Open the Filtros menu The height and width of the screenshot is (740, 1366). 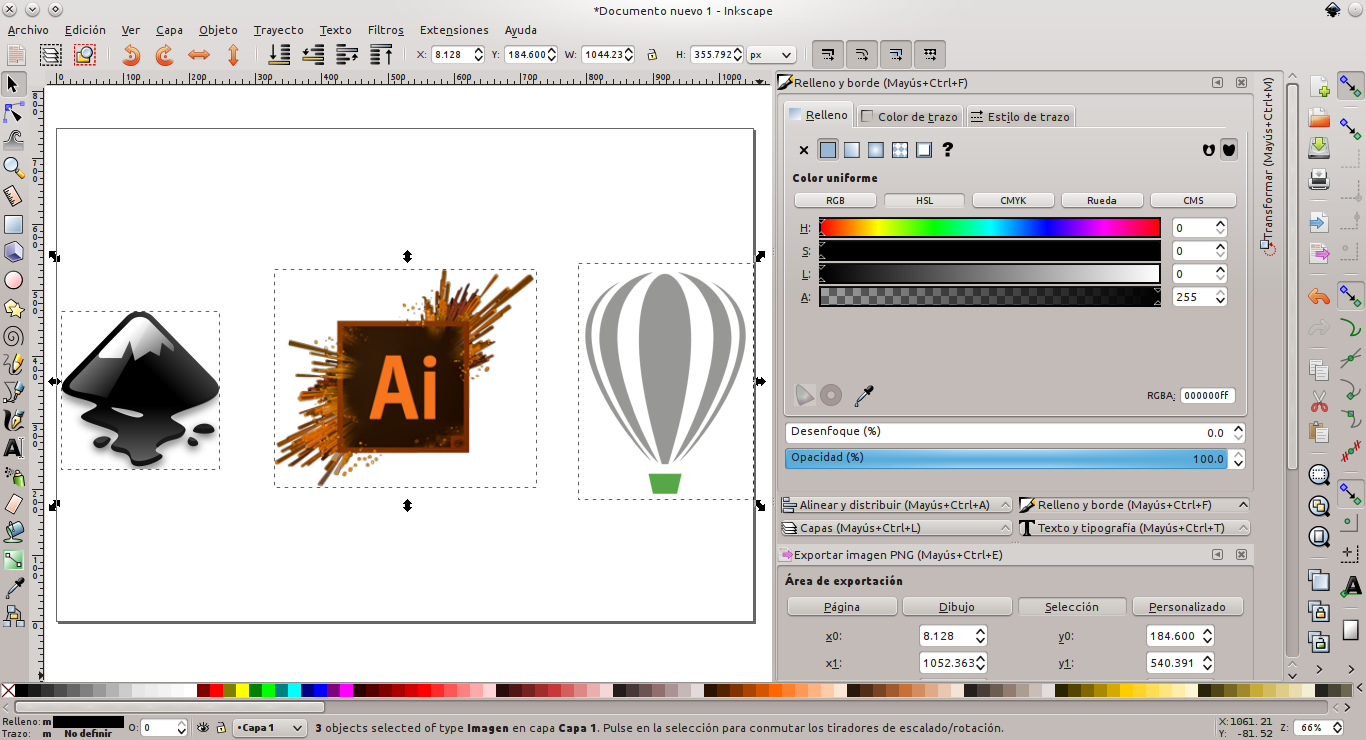coord(385,30)
